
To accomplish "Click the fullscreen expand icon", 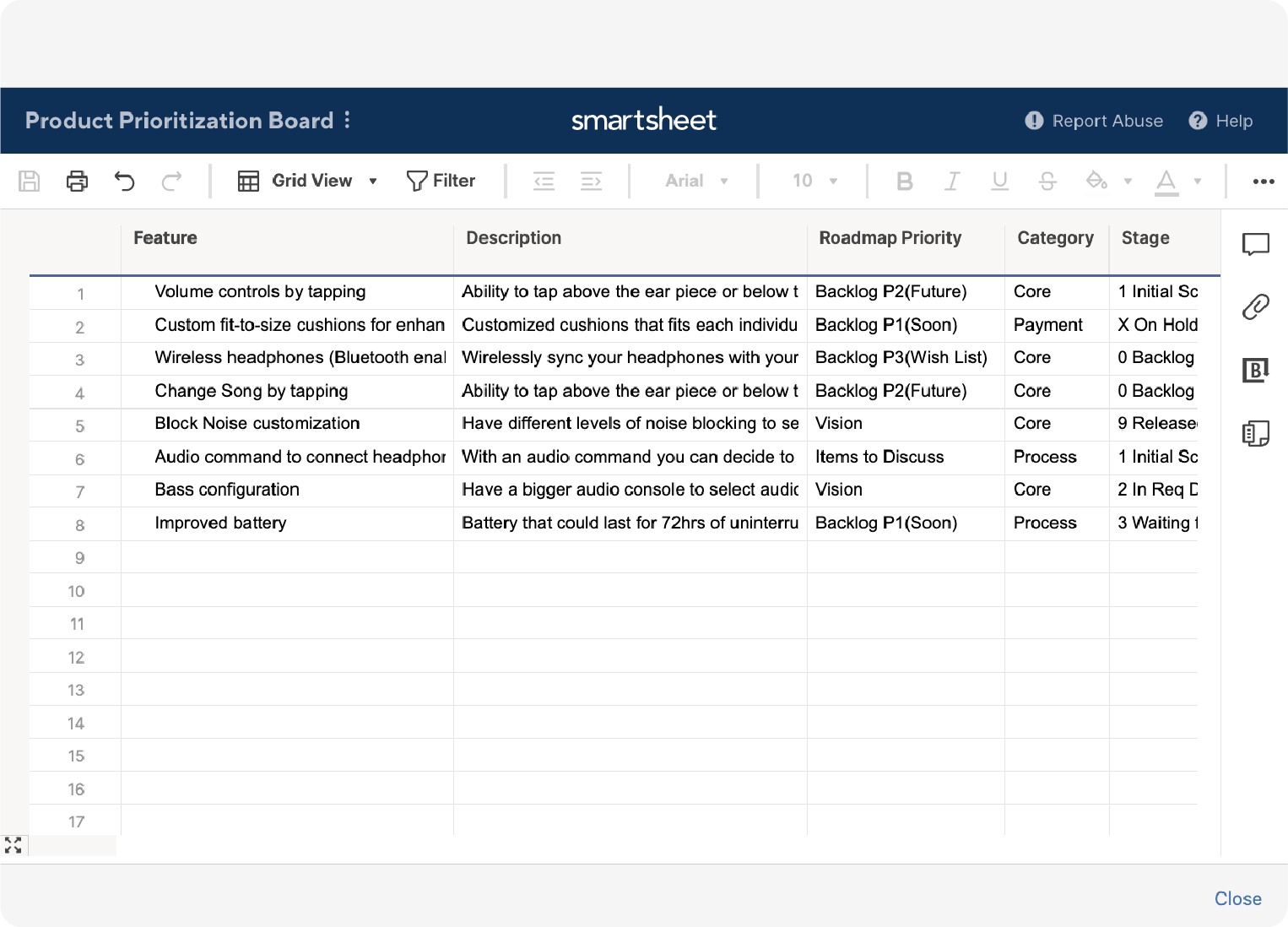I will pyautogui.click(x=14, y=845).
